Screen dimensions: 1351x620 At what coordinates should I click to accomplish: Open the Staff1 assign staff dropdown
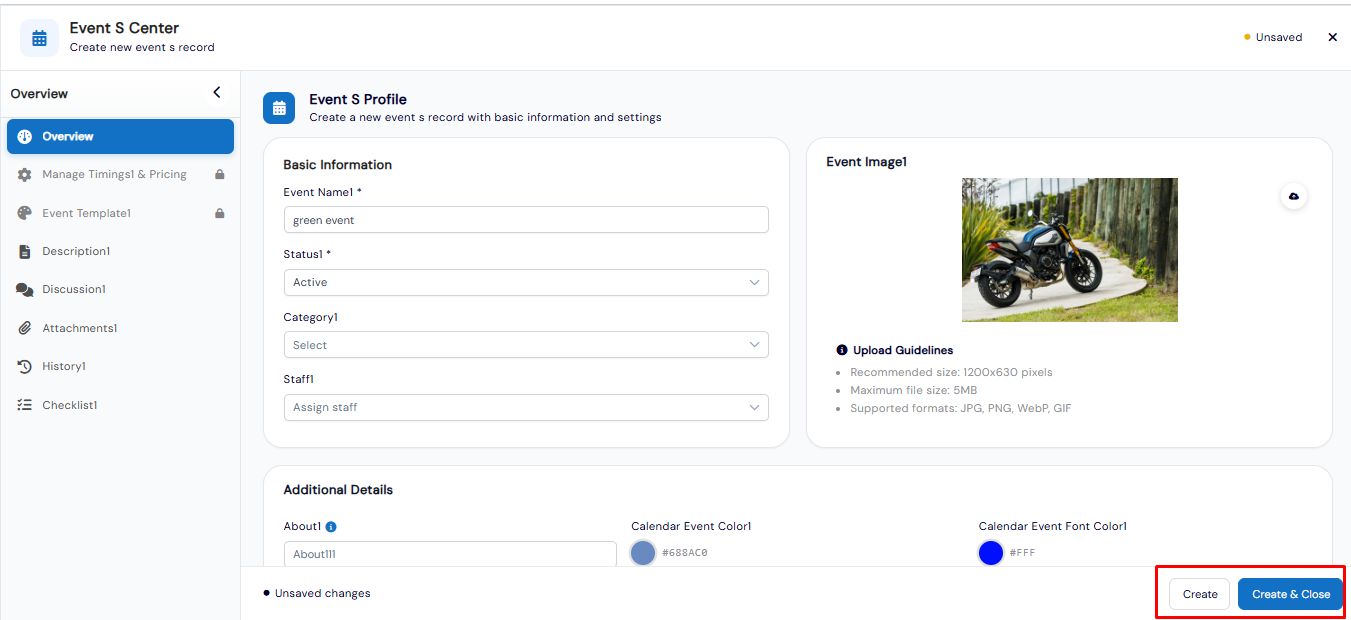click(x=526, y=407)
